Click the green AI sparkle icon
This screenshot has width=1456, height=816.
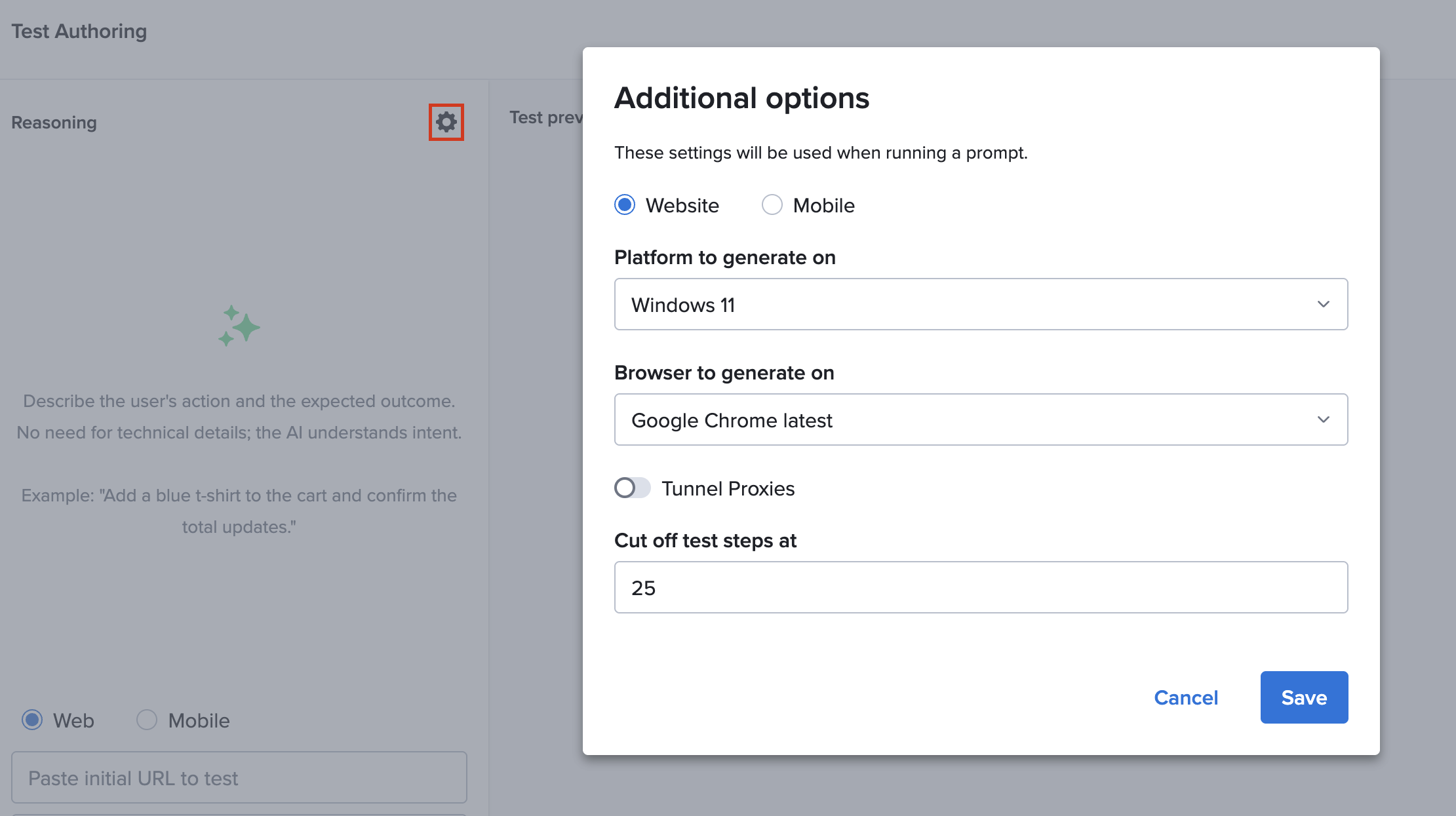(239, 326)
